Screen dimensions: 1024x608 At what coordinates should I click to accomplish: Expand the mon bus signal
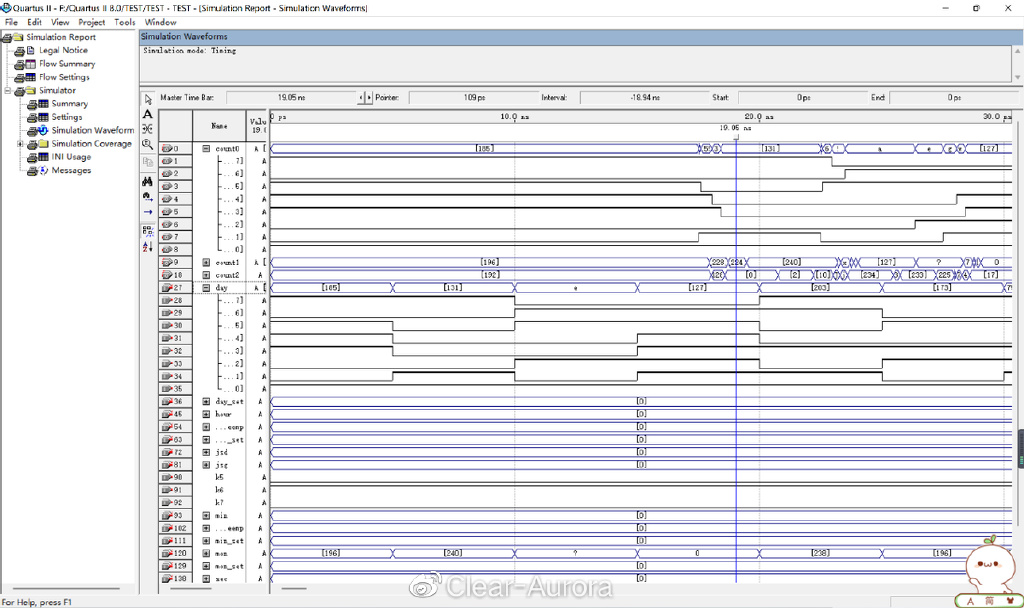pyautogui.click(x=206, y=553)
